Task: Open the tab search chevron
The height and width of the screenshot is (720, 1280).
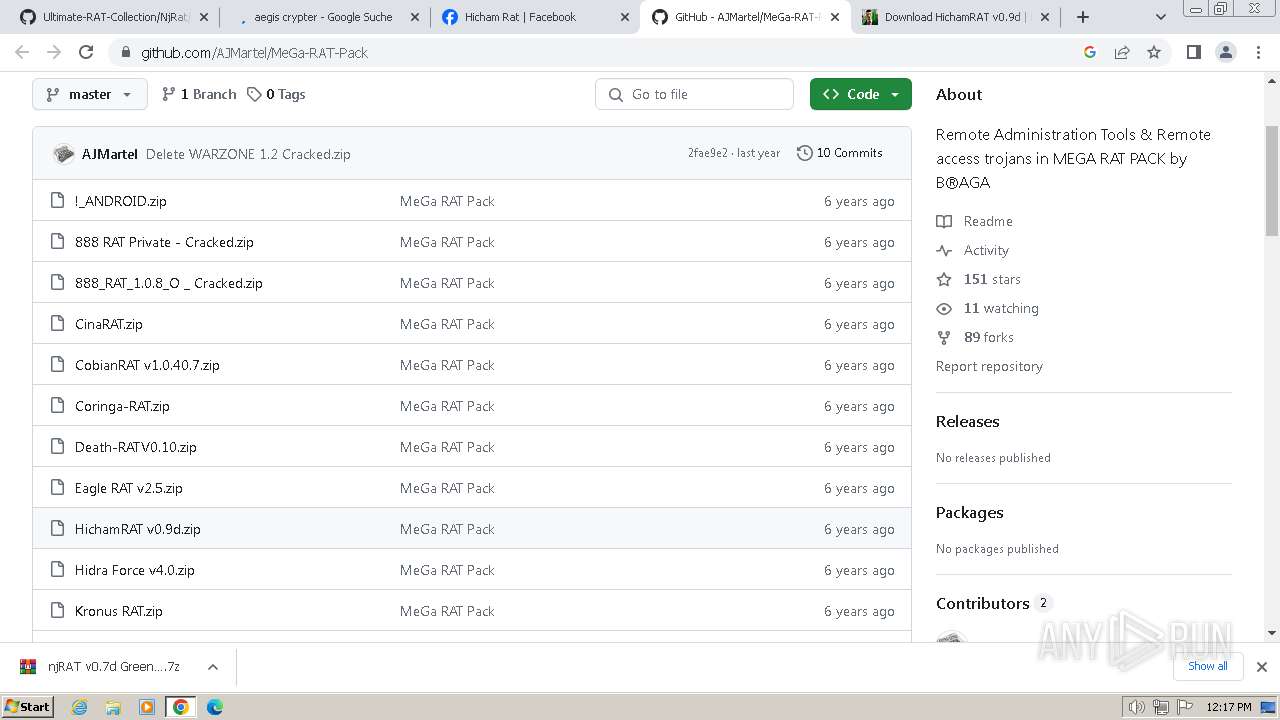Action: [1161, 17]
